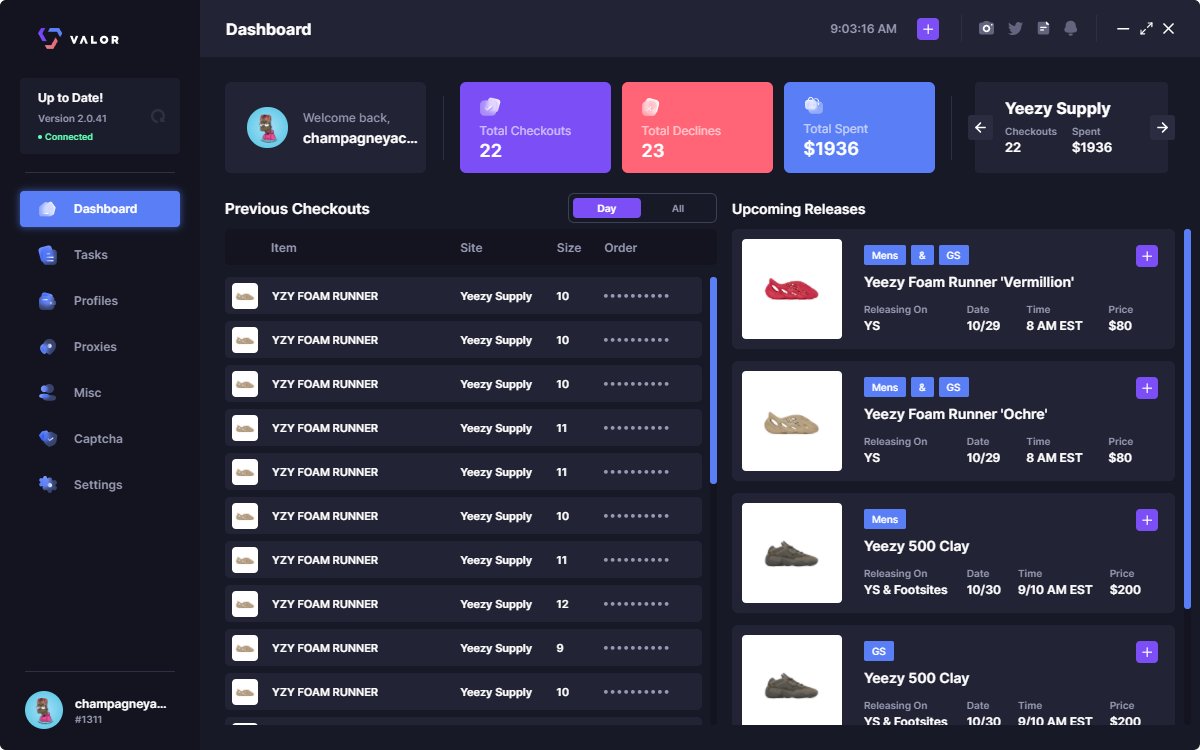Click the Mens Yeezy 500 Clay thumbnail

(x=792, y=553)
